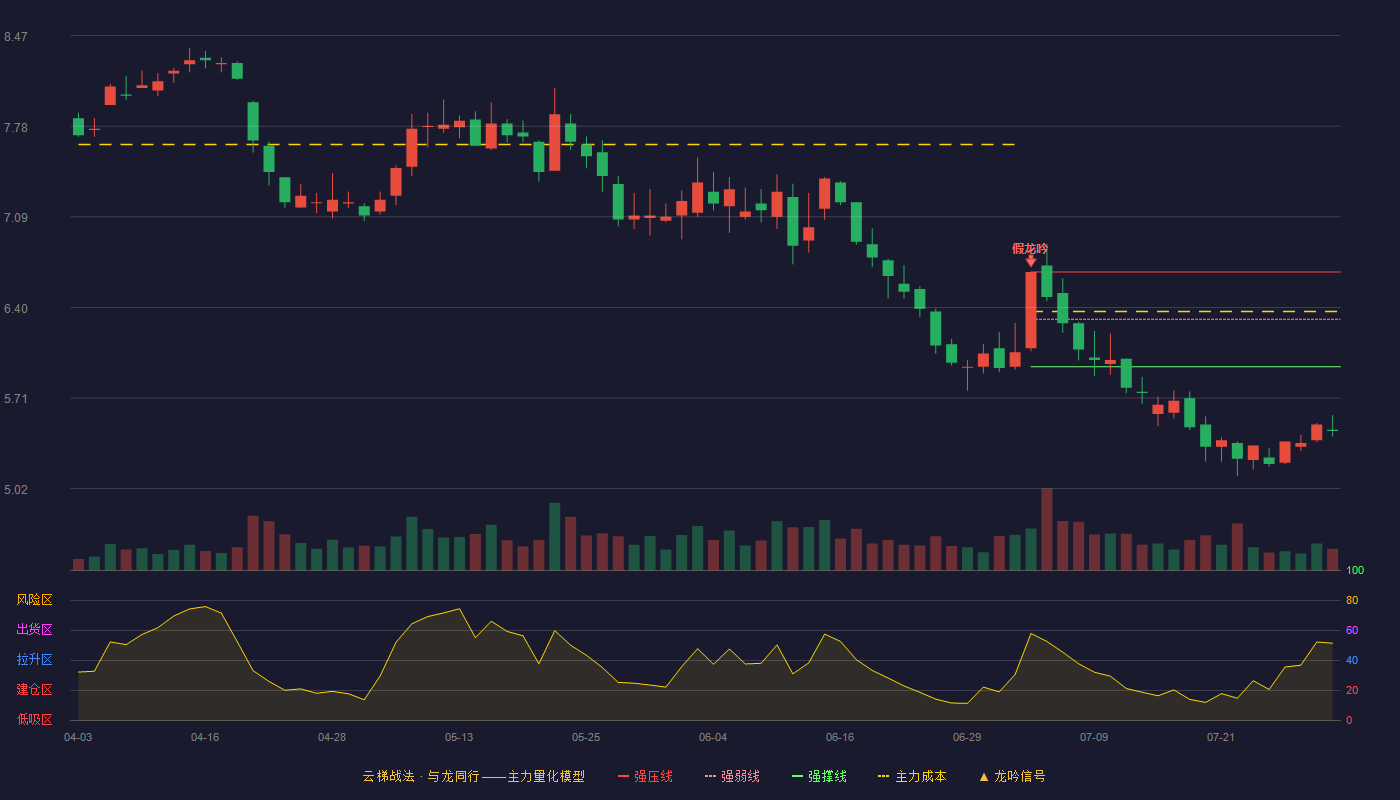Select the 风险区 zone label
1400x800 pixels.
[34, 600]
